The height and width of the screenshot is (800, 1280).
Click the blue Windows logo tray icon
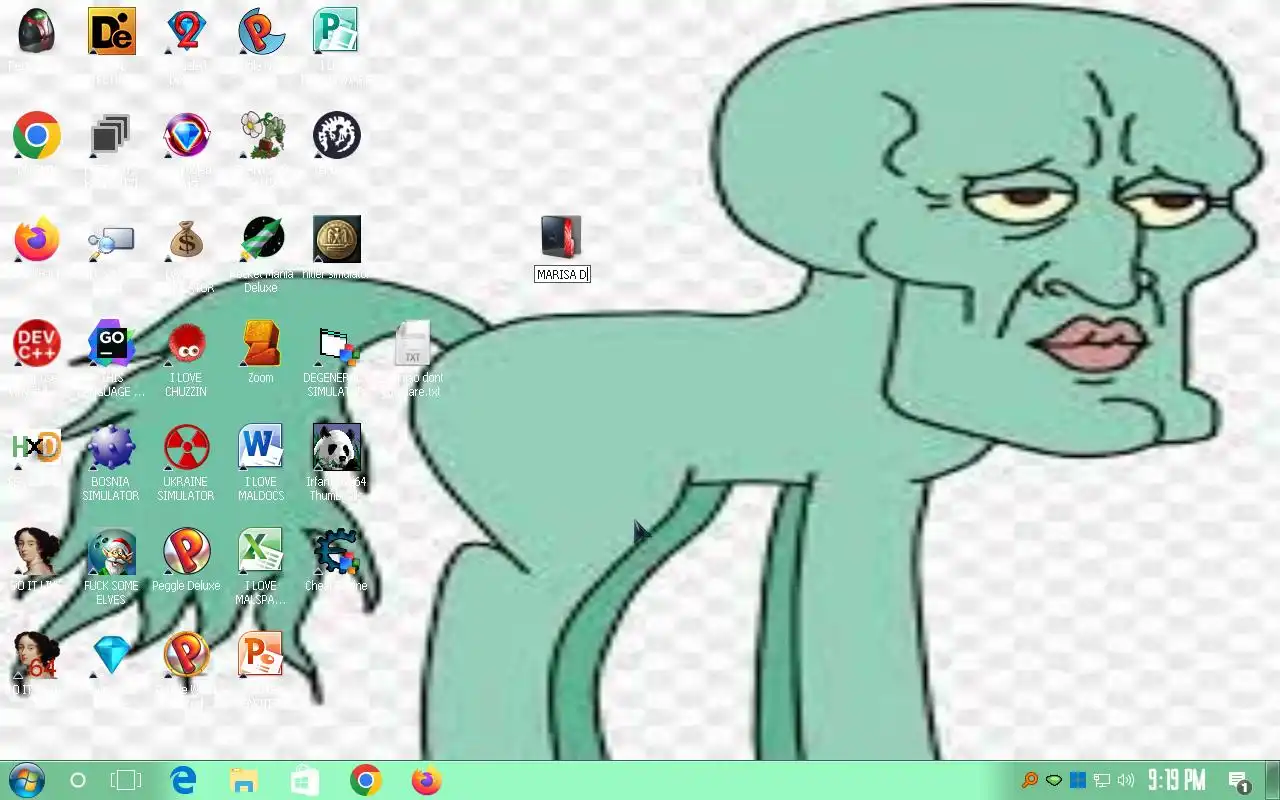pos(1078,780)
